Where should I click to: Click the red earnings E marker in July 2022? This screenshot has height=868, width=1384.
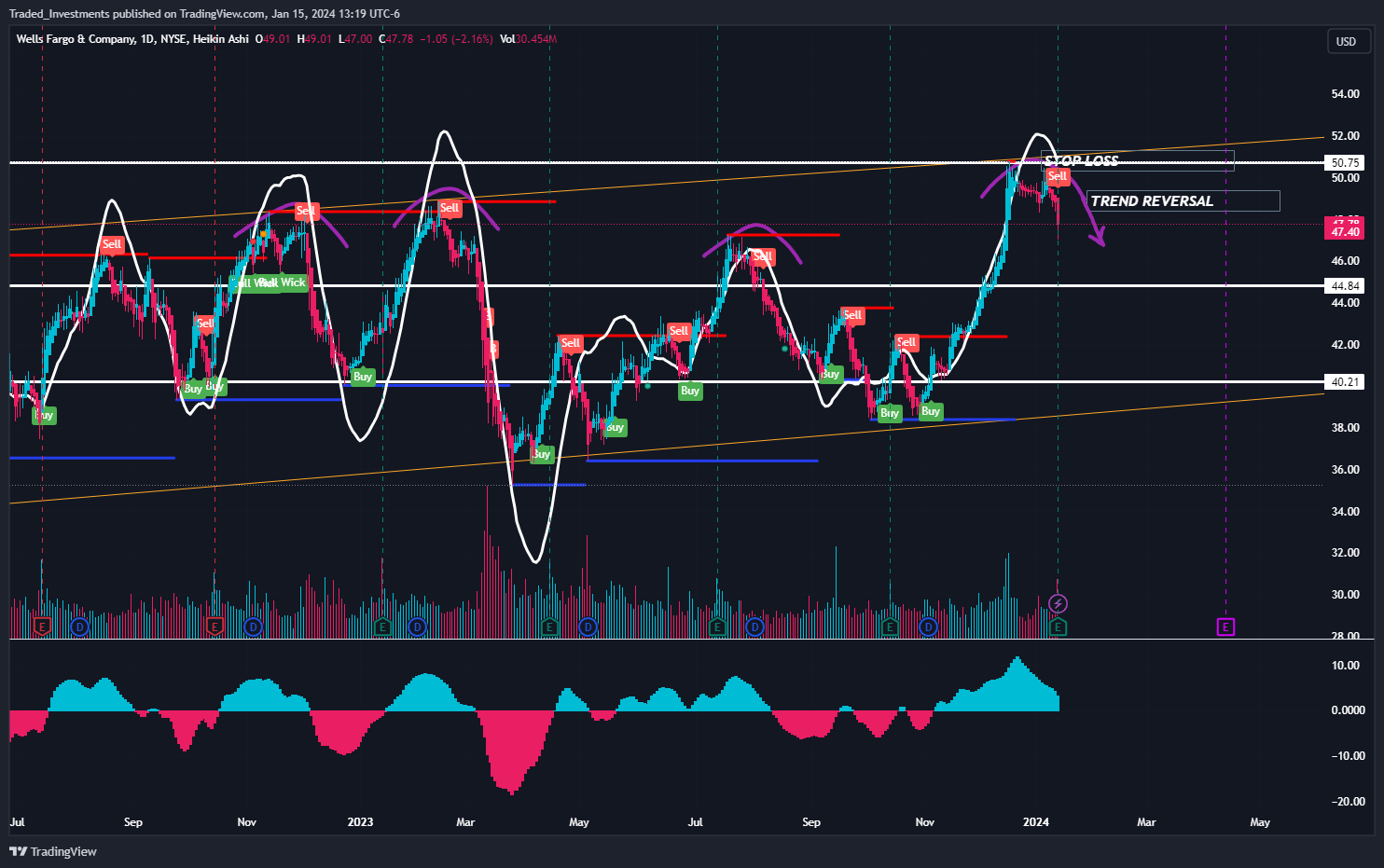coord(42,627)
